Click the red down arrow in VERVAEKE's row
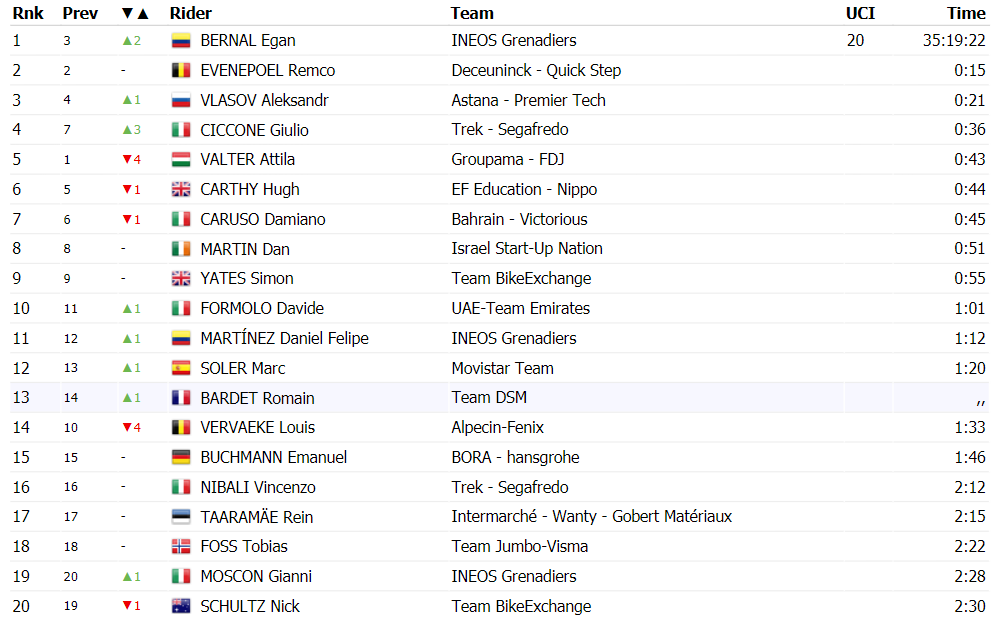The image size is (999, 619). pyautogui.click(x=127, y=427)
